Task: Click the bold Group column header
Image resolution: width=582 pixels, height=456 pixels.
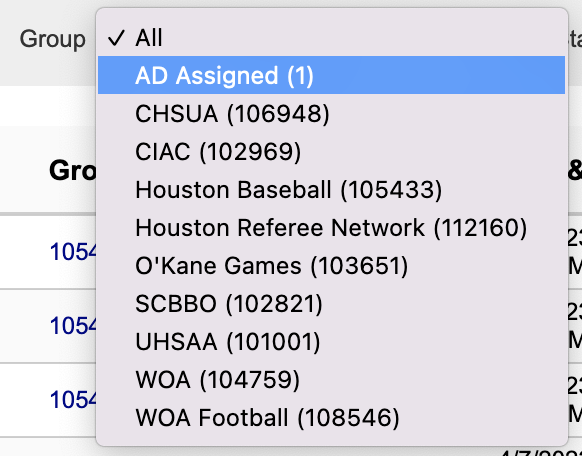Action: [73, 171]
